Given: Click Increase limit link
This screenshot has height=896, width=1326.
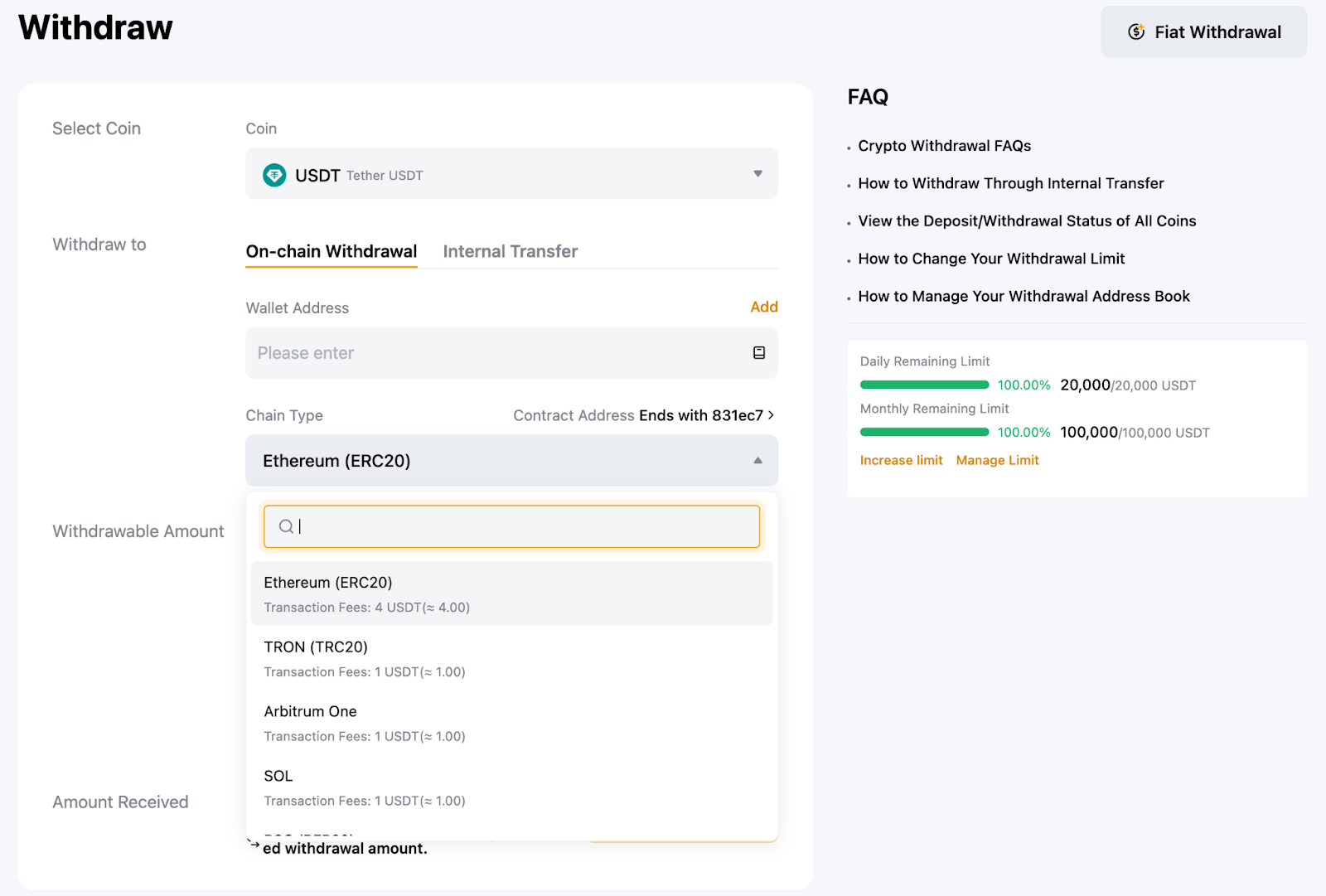Looking at the screenshot, I should 901,460.
